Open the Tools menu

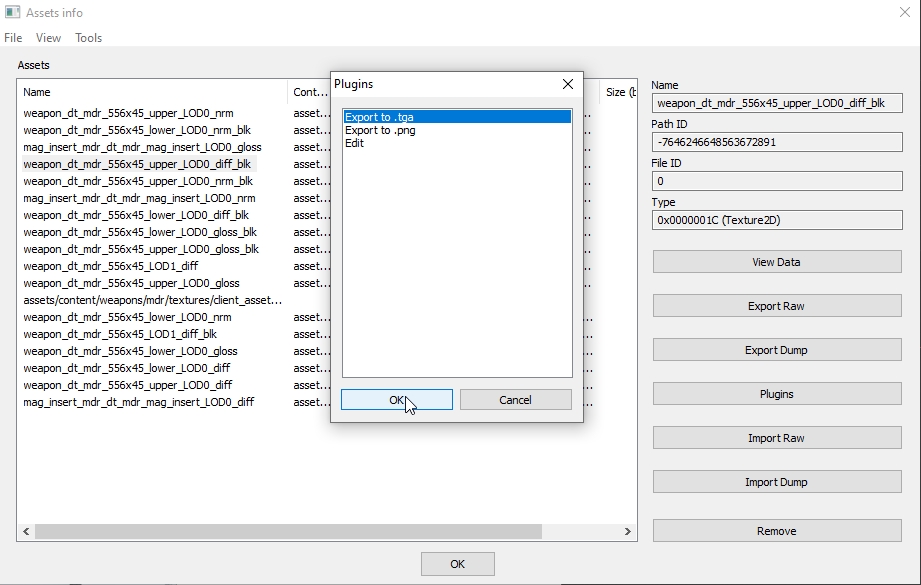tap(89, 38)
